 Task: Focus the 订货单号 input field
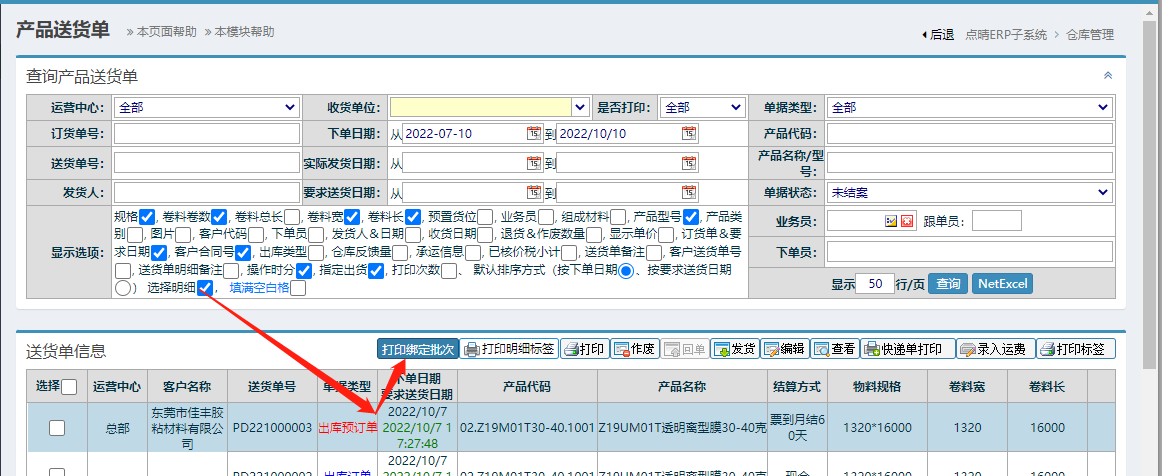point(207,133)
